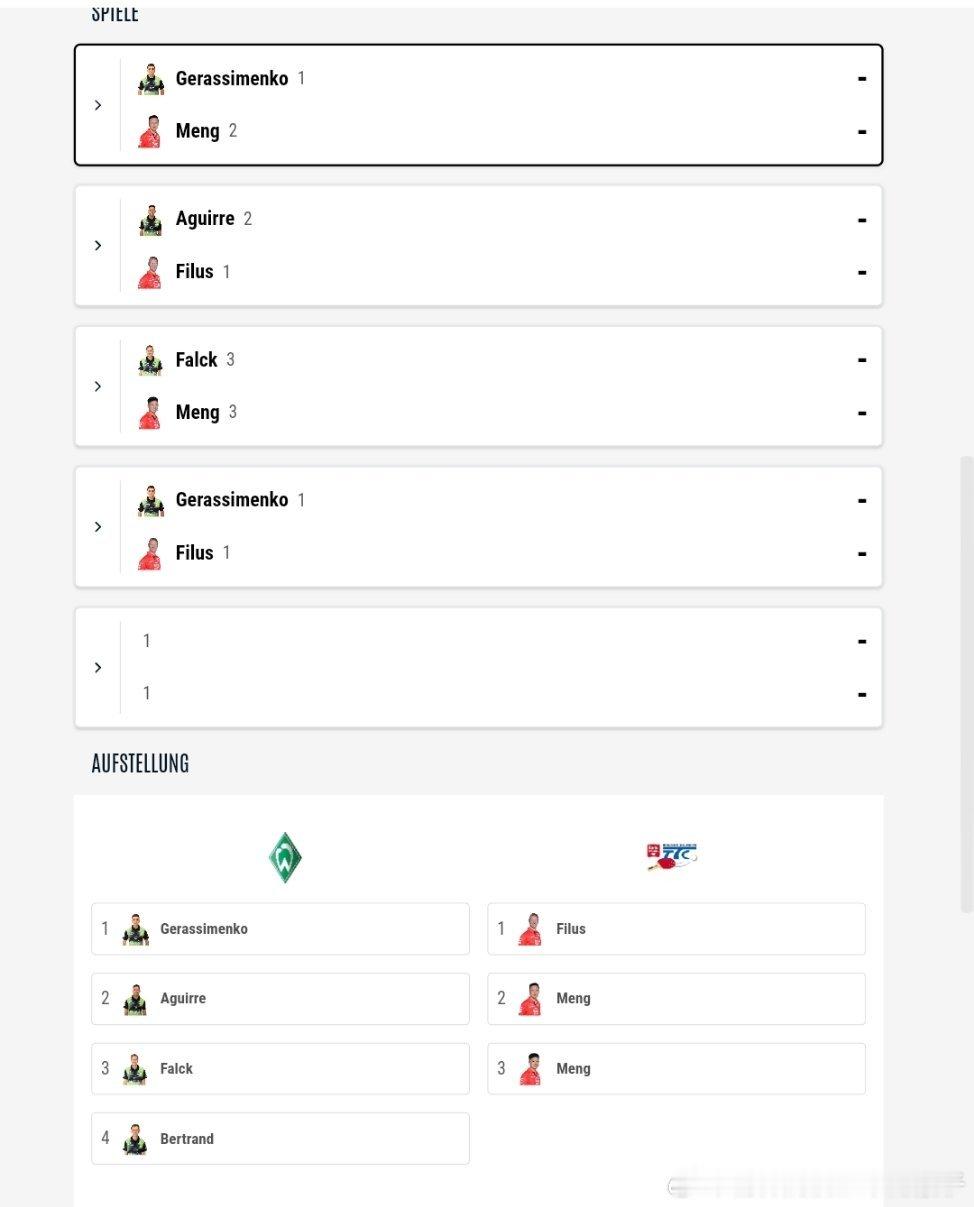The image size is (974, 1207).
Task: Click Gerassimenko's avatar in the lineup list
Action: tap(135, 929)
